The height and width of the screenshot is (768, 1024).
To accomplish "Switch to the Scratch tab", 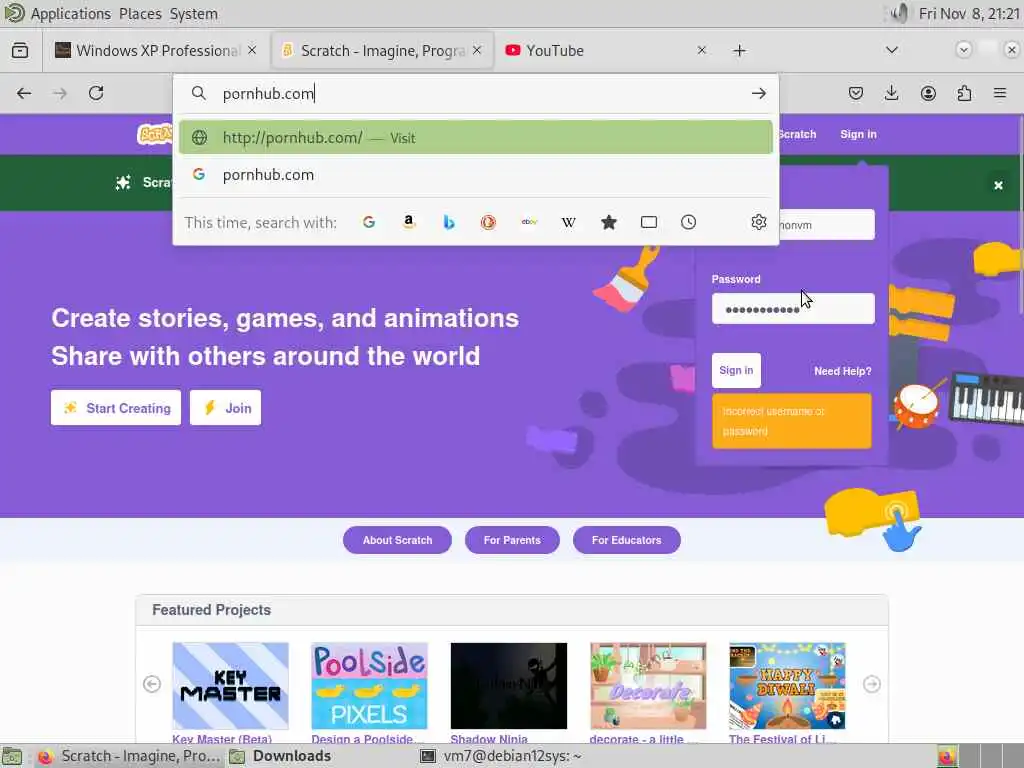I will [383, 50].
